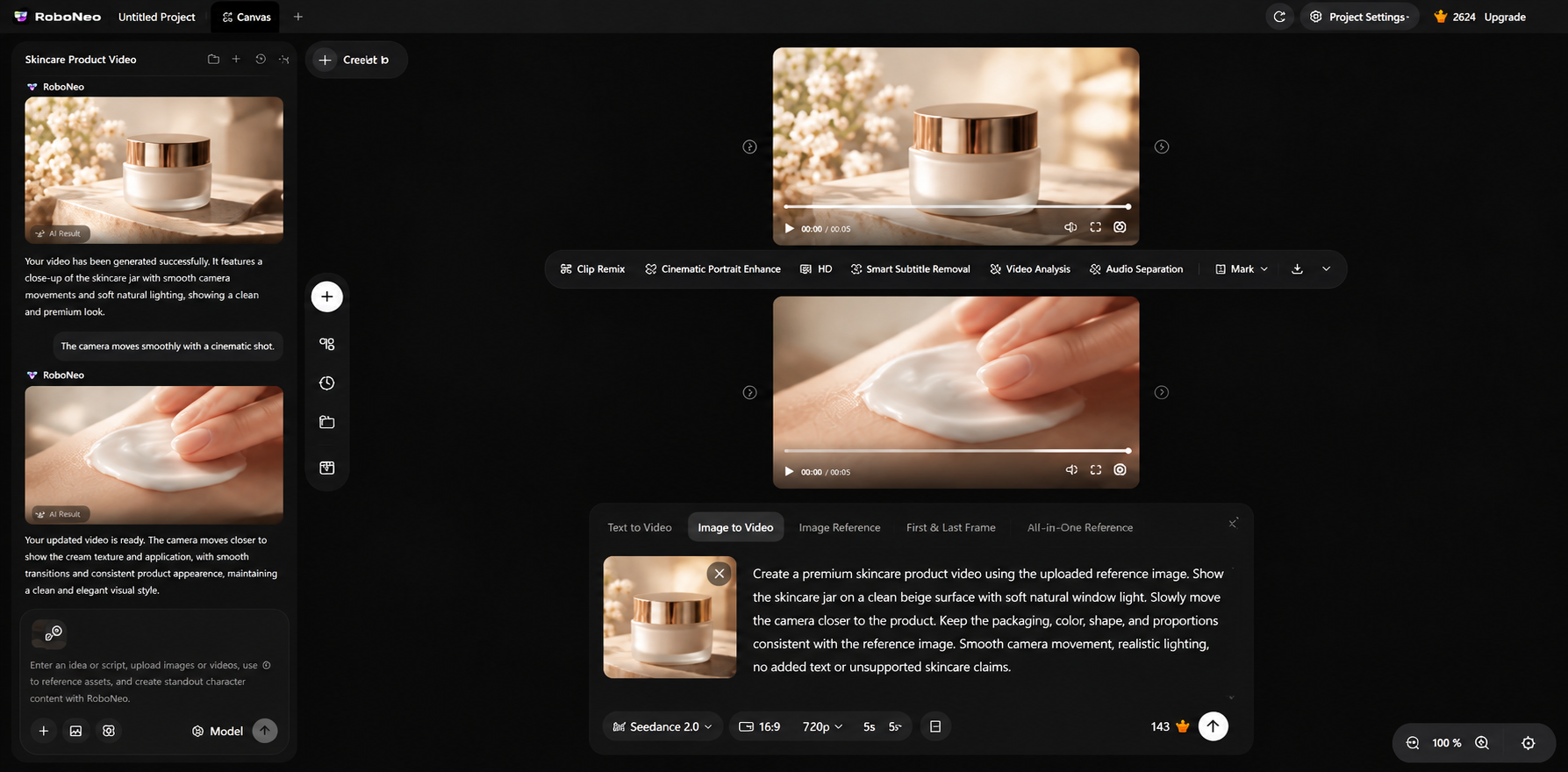Switch to the Text to Video tab
The height and width of the screenshot is (772, 1568).
click(640, 527)
